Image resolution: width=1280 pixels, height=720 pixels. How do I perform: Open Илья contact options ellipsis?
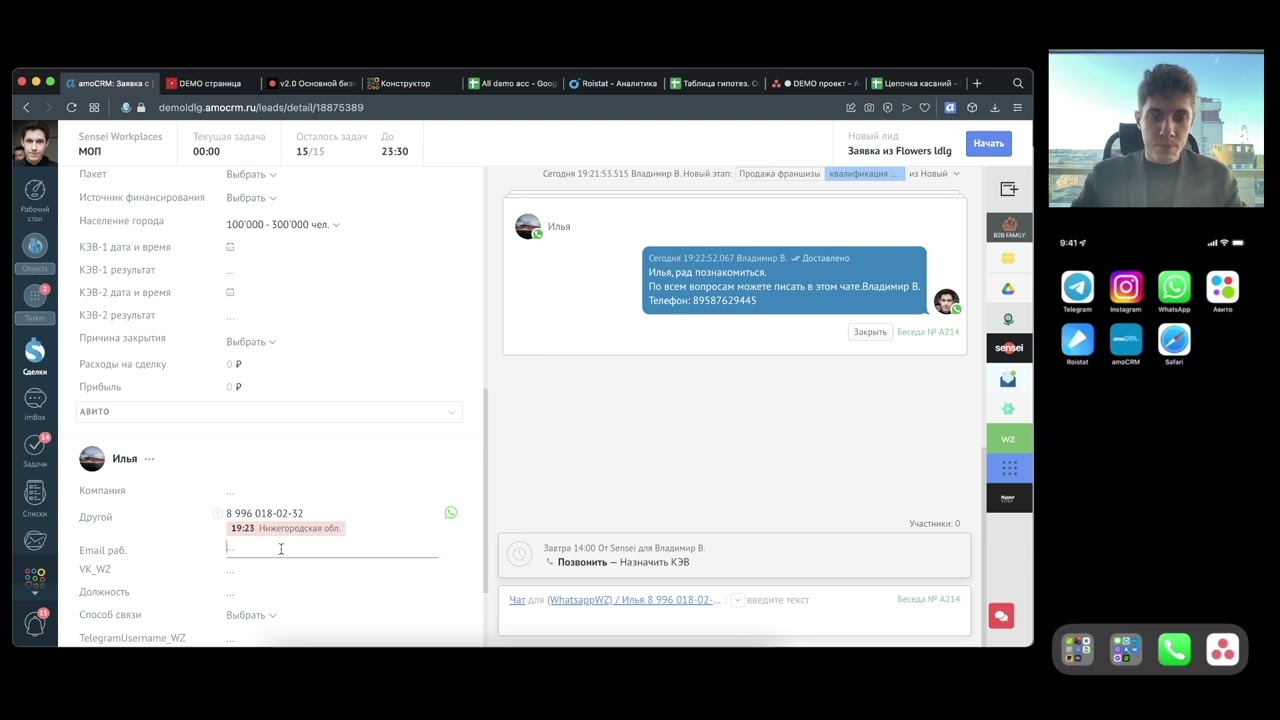pyautogui.click(x=149, y=459)
